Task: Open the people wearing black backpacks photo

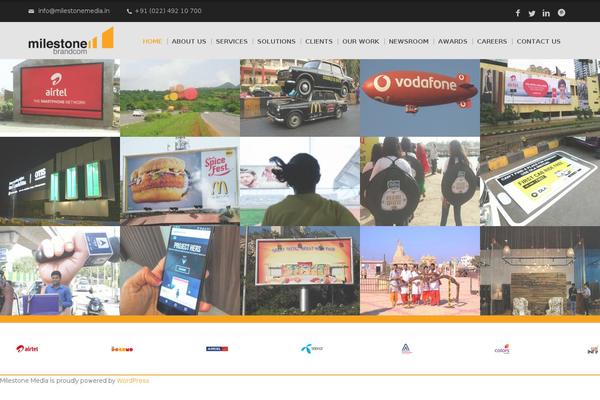Action: [x=420, y=181]
